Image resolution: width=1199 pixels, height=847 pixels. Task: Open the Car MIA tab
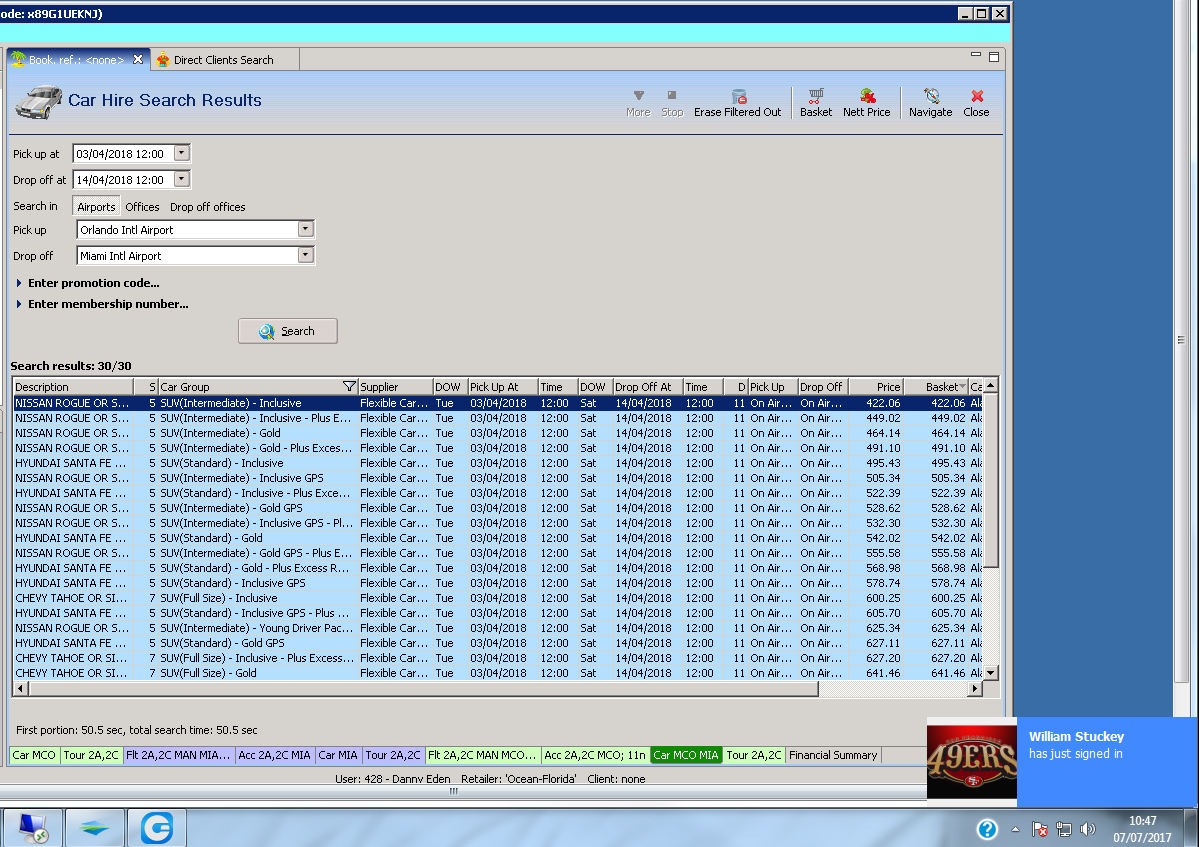[338, 755]
